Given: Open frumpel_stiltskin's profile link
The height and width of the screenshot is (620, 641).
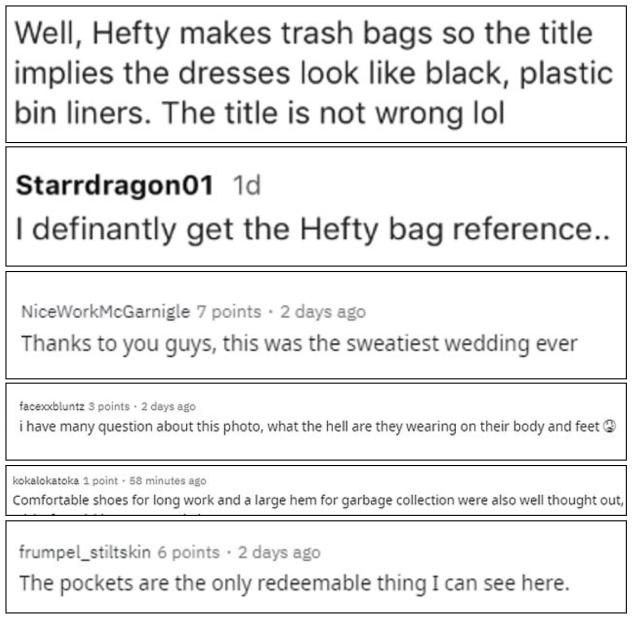Looking at the screenshot, I should [x=86, y=552].
